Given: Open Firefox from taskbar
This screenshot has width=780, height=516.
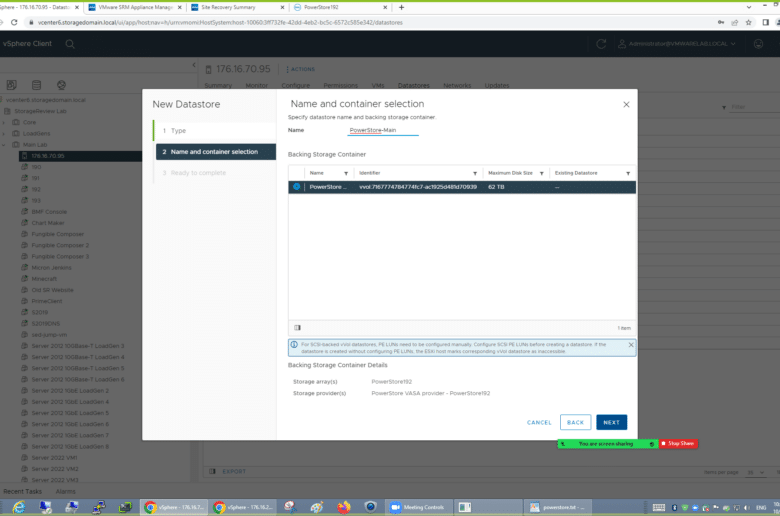Looking at the screenshot, I should click(x=343, y=507).
